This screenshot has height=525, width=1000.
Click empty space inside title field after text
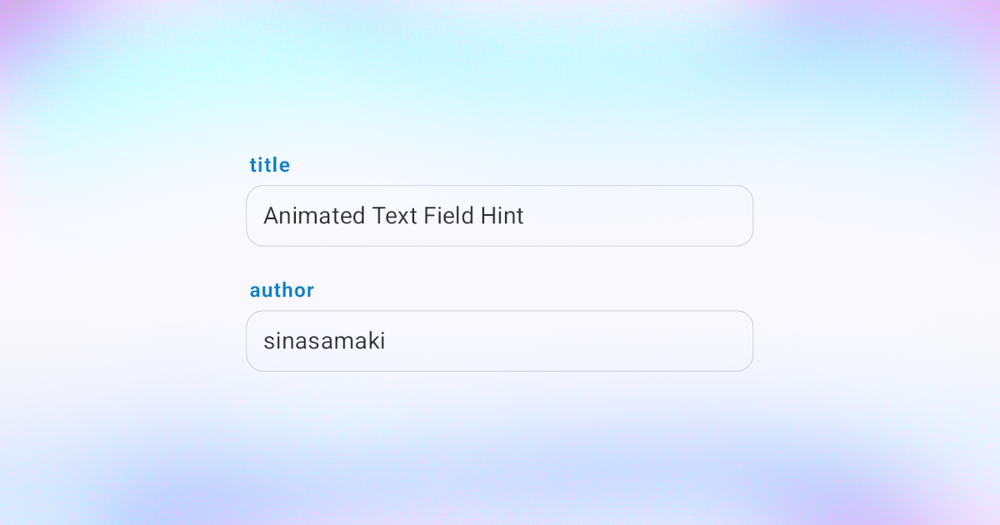[x=638, y=216]
